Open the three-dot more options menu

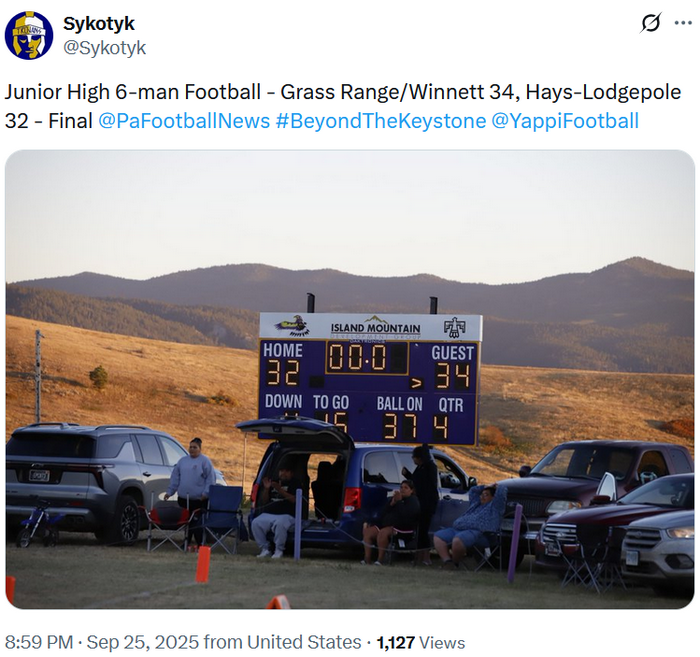tap(683, 23)
